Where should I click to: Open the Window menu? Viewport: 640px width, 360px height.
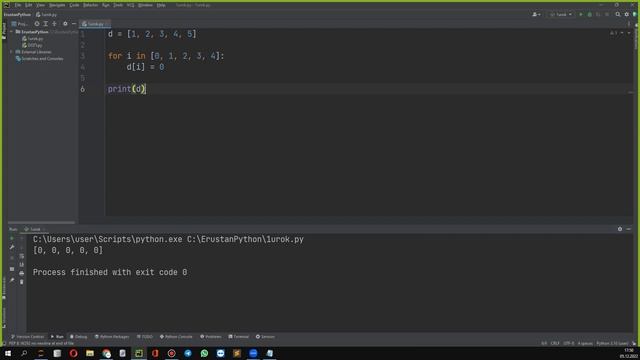pyautogui.click(x=145, y=5)
